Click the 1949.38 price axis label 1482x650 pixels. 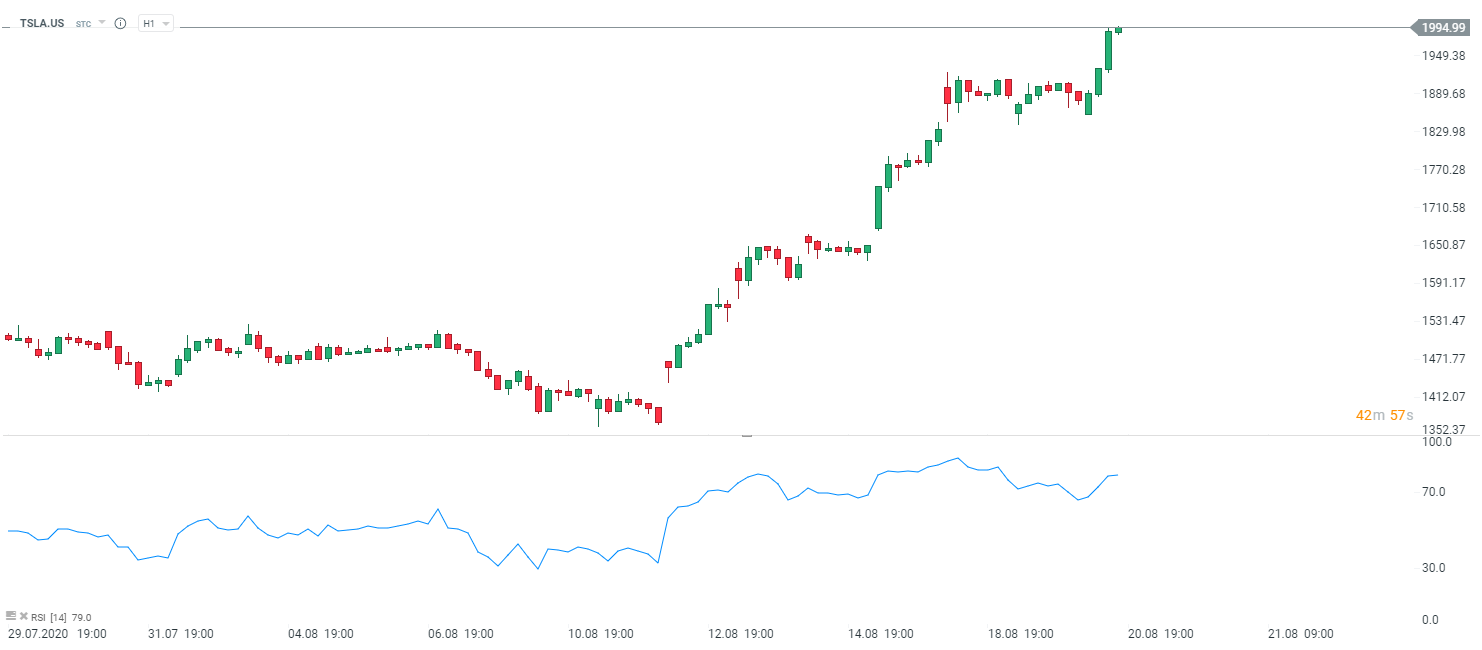tap(1443, 56)
